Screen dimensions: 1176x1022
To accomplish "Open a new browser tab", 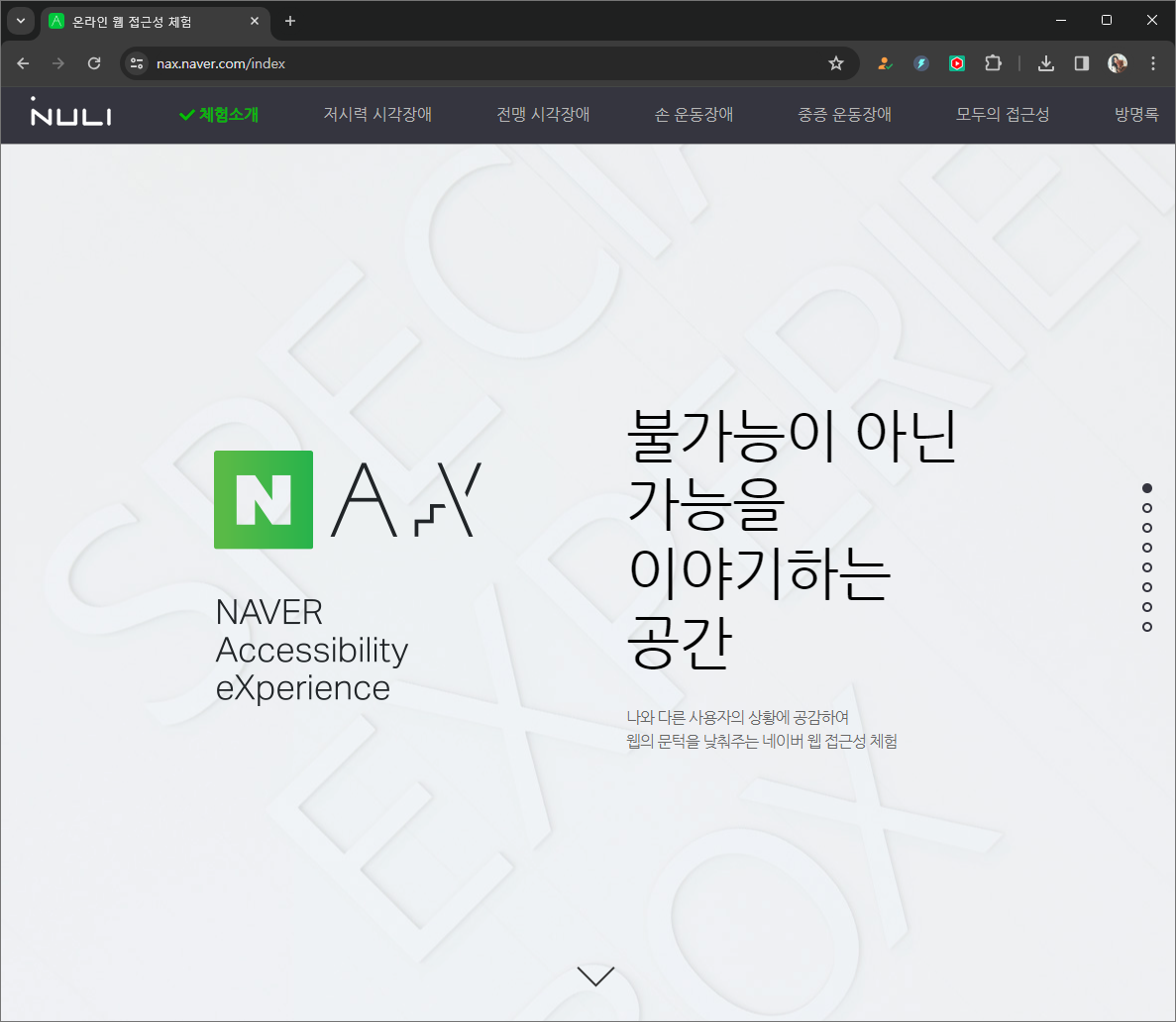I will [290, 21].
